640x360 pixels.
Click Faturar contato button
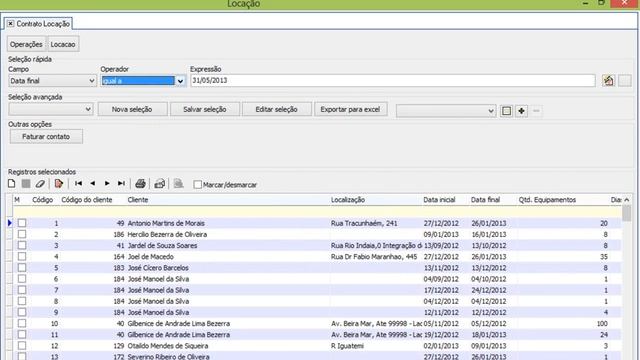click(x=46, y=137)
